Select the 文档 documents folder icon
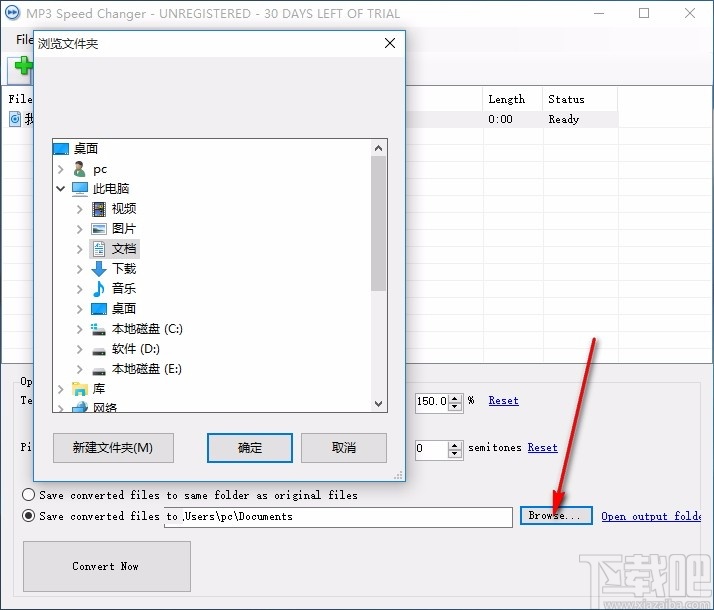Image resolution: width=714 pixels, height=610 pixels. coord(99,249)
